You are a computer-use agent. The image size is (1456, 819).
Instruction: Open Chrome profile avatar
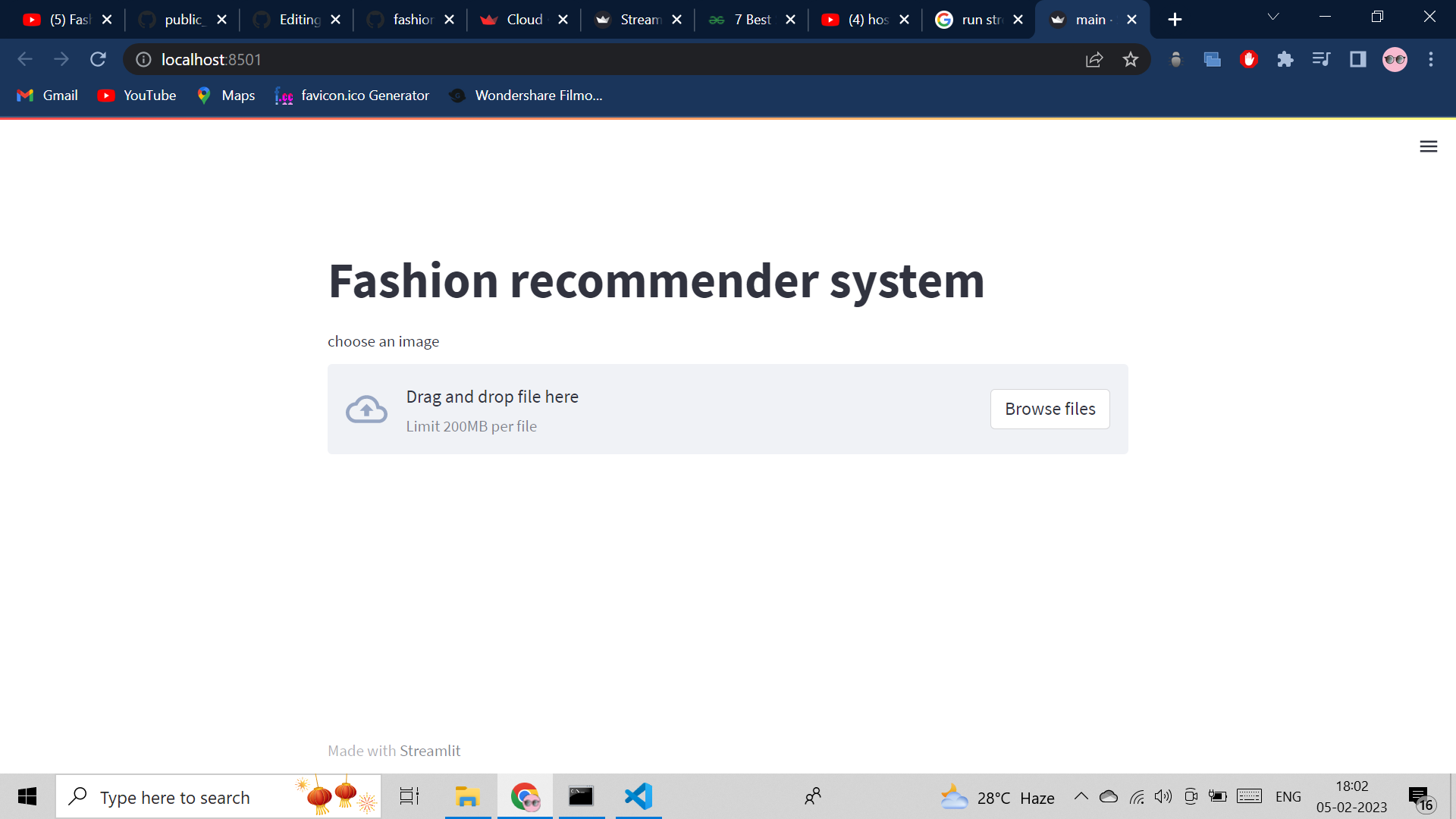tap(1394, 59)
